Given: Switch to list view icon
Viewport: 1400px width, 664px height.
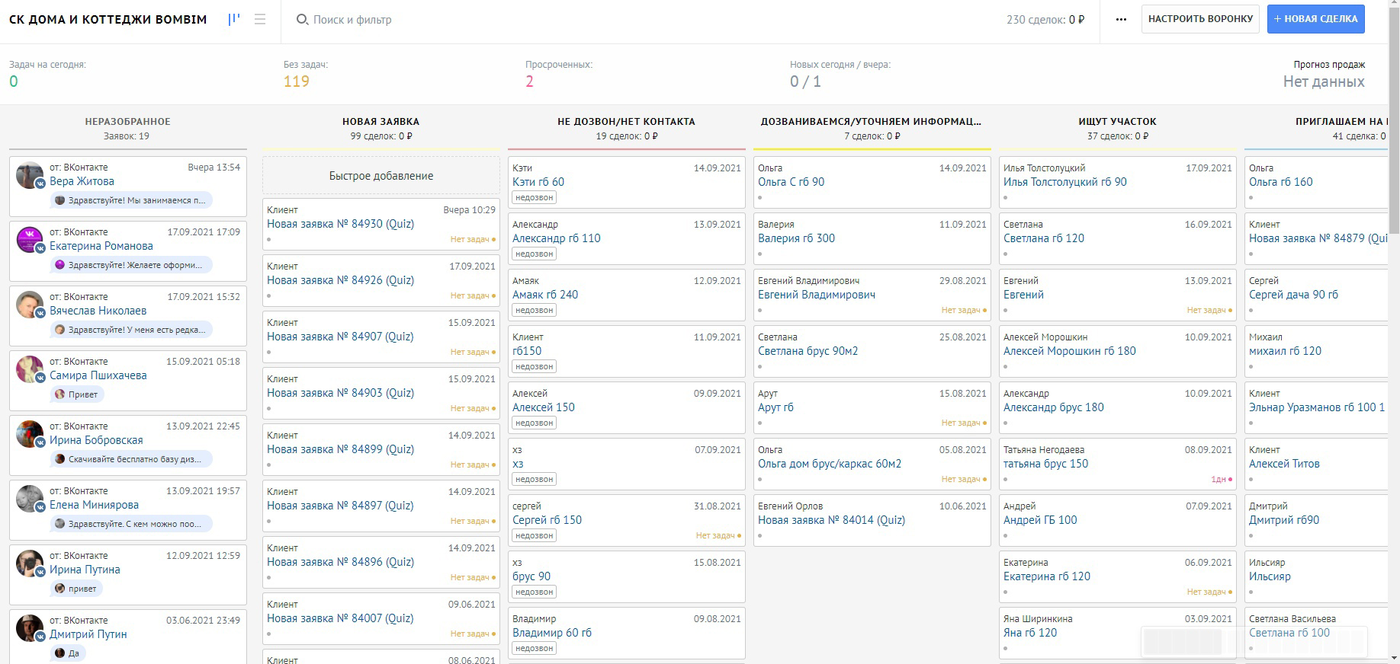Looking at the screenshot, I should click(x=260, y=19).
